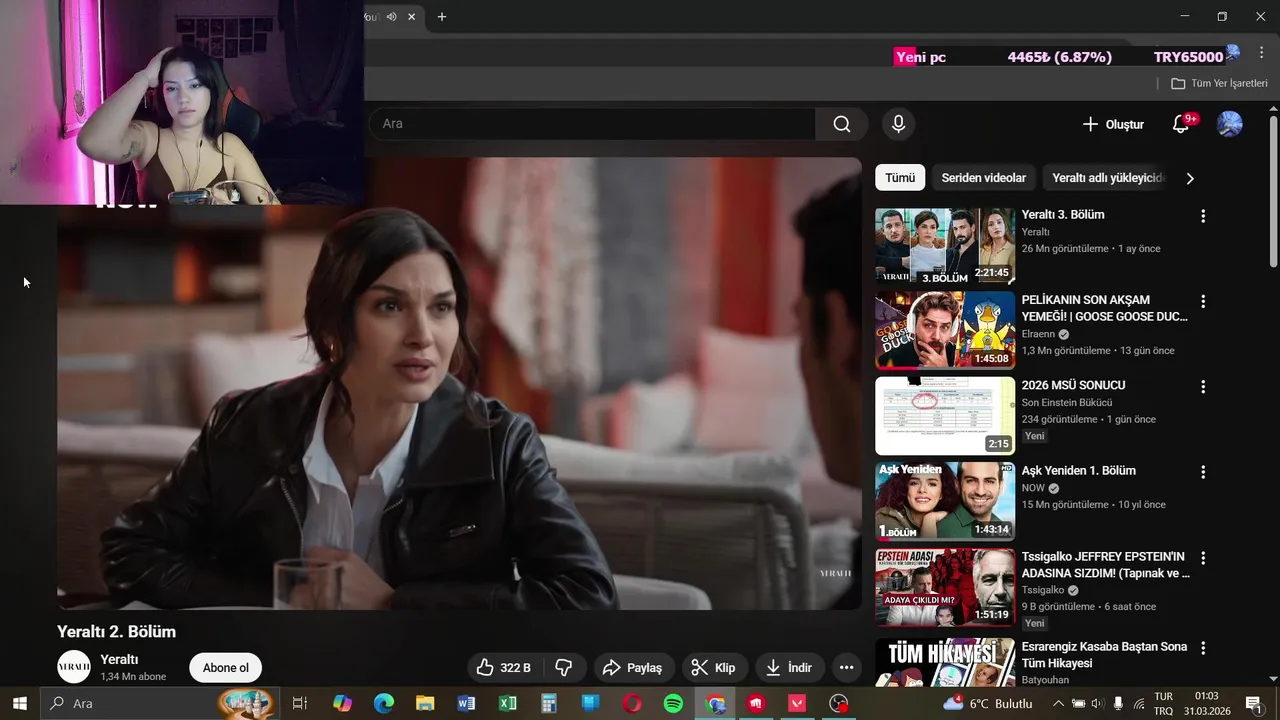The width and height of the screenshot is (1280, 720).
Task: Switch the TUR TRQ keyboard language
Action: click(1164, 704)
